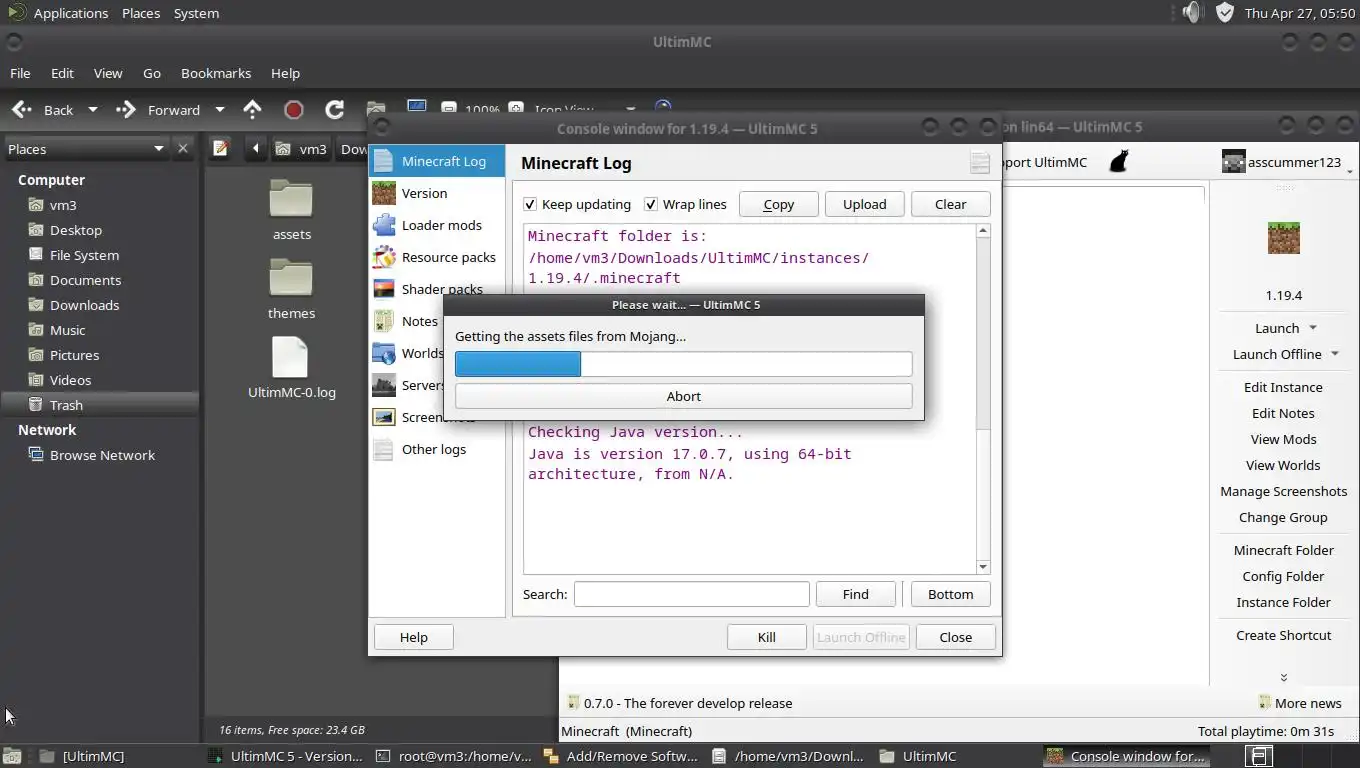Viewport: 1360px width, 768px height.
Task: Clear the Minecraft log
Action: tap(951, 204)
